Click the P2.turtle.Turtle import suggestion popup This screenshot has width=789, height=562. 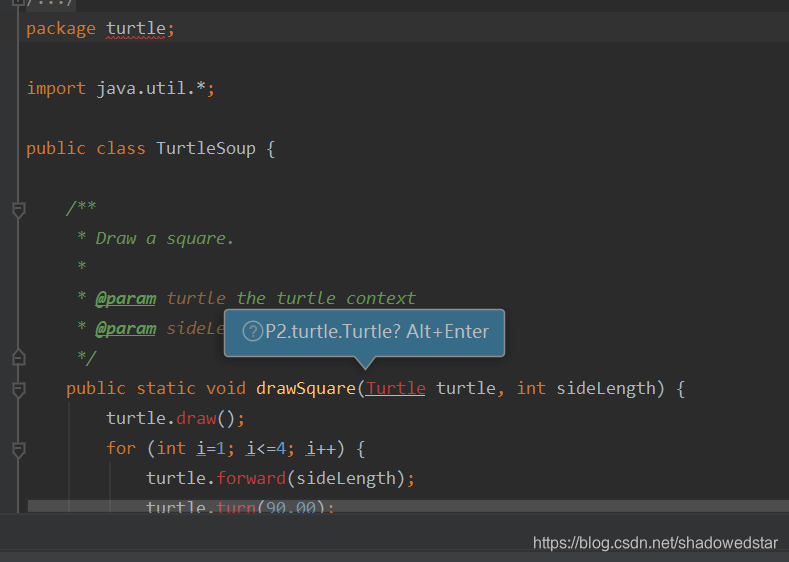pos(364,333)
